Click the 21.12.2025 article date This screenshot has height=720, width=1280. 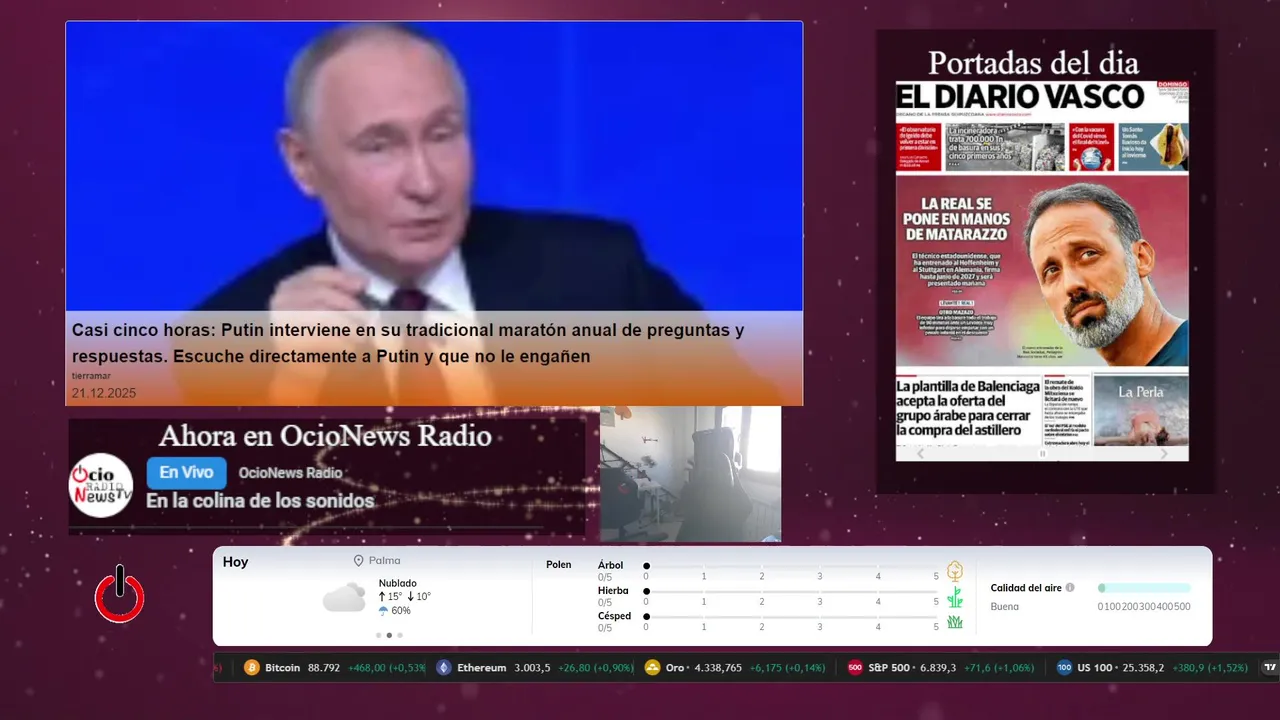104,393
